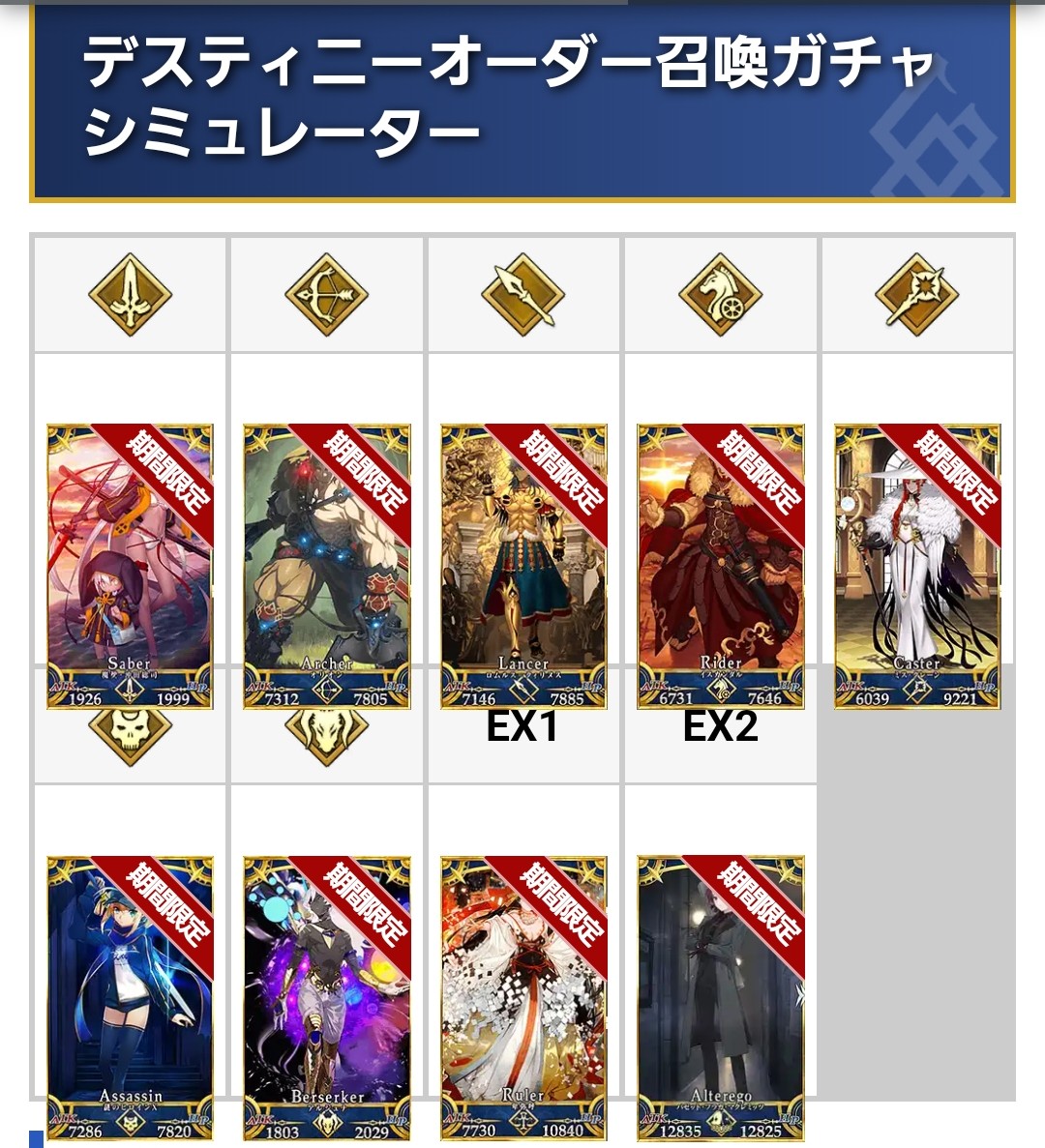
Task: Select the Rider class horse icon
Action: pos(721,295)
